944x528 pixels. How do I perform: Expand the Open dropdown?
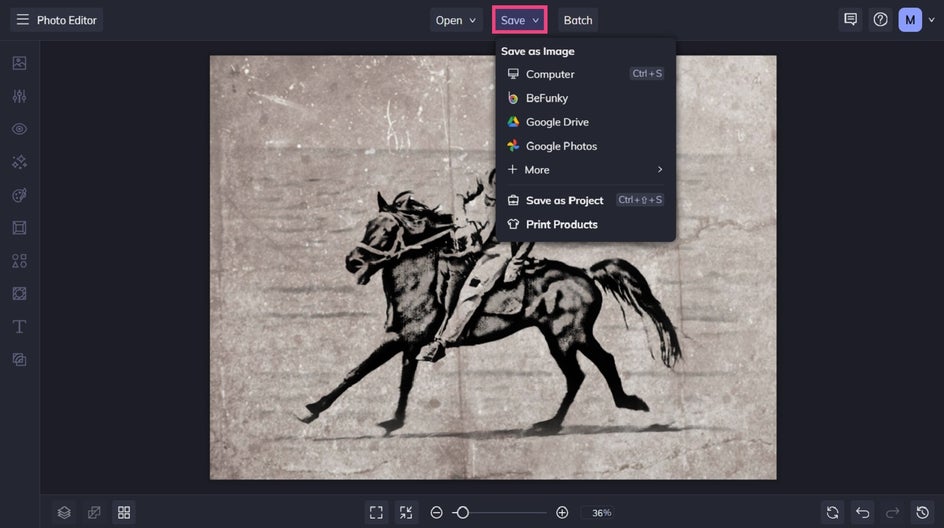point(456,20)
